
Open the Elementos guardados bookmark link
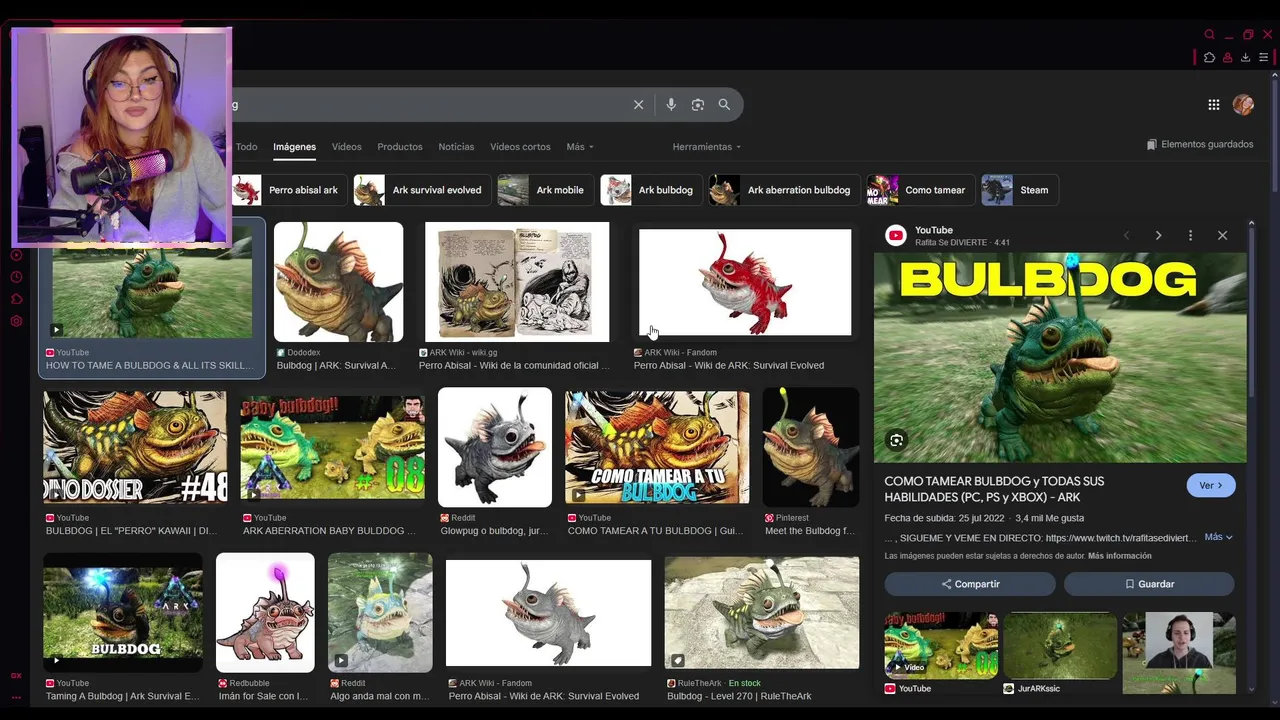(1200, 145)
